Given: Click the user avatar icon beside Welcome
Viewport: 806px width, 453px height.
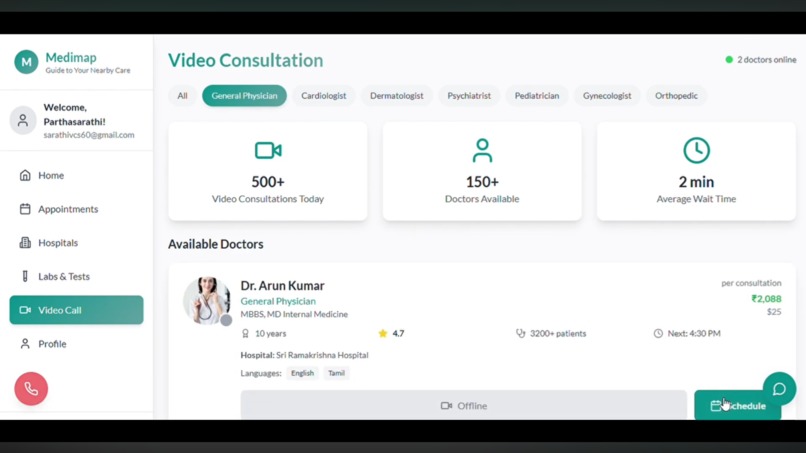Looking at the screenshot, I should pos(23,120).
